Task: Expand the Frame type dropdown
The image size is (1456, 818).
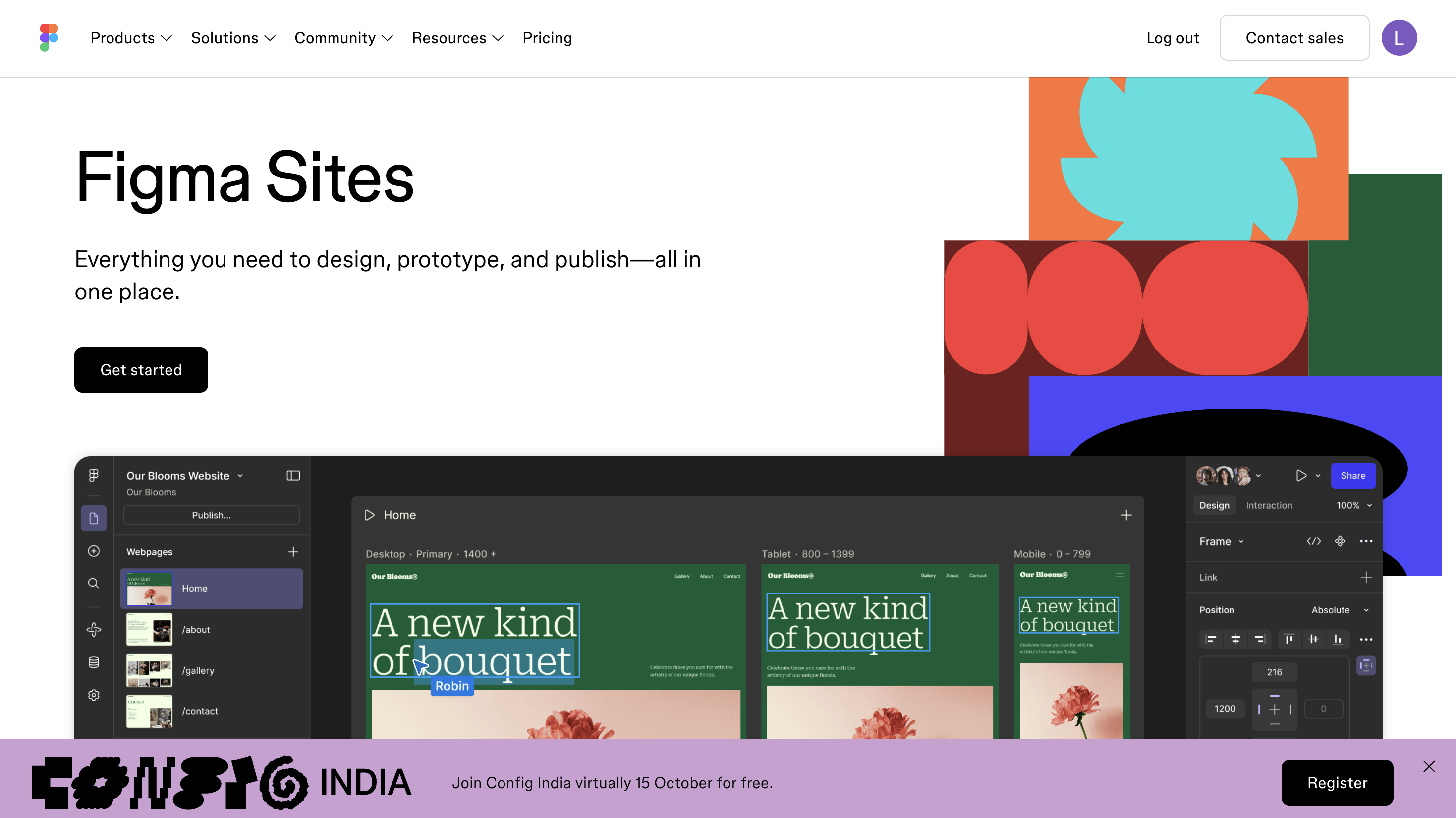Action: [1221, 541]
